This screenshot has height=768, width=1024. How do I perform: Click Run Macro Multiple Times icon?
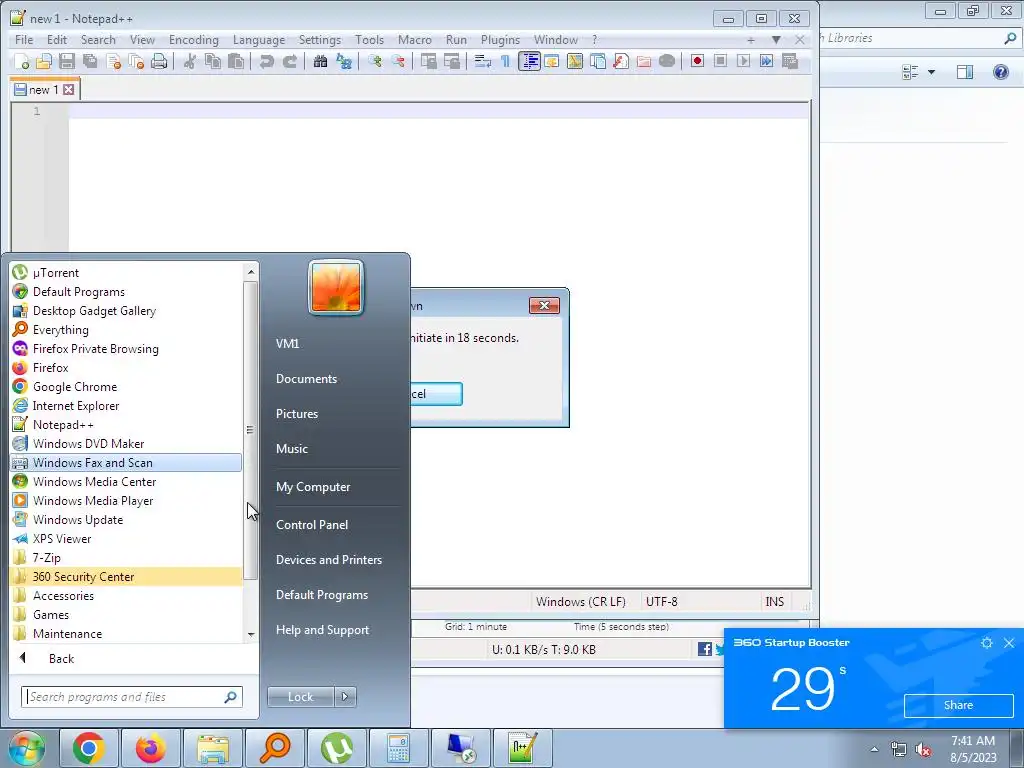tap(766, 61)
